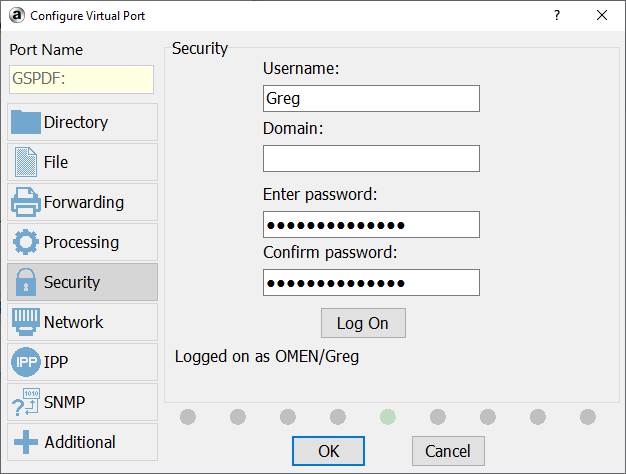Viewport: 626px width, 474px height.
Task: Confirm settings with OK button
Action: pyautogui.click(x=328, y=451)
